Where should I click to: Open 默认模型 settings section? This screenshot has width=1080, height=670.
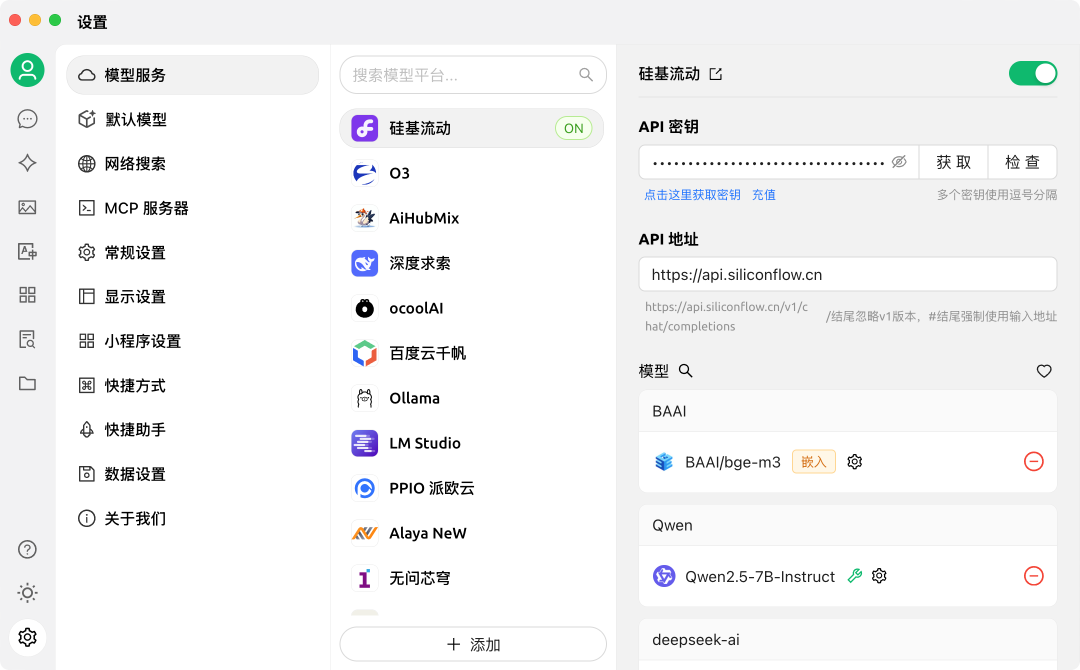192,119
